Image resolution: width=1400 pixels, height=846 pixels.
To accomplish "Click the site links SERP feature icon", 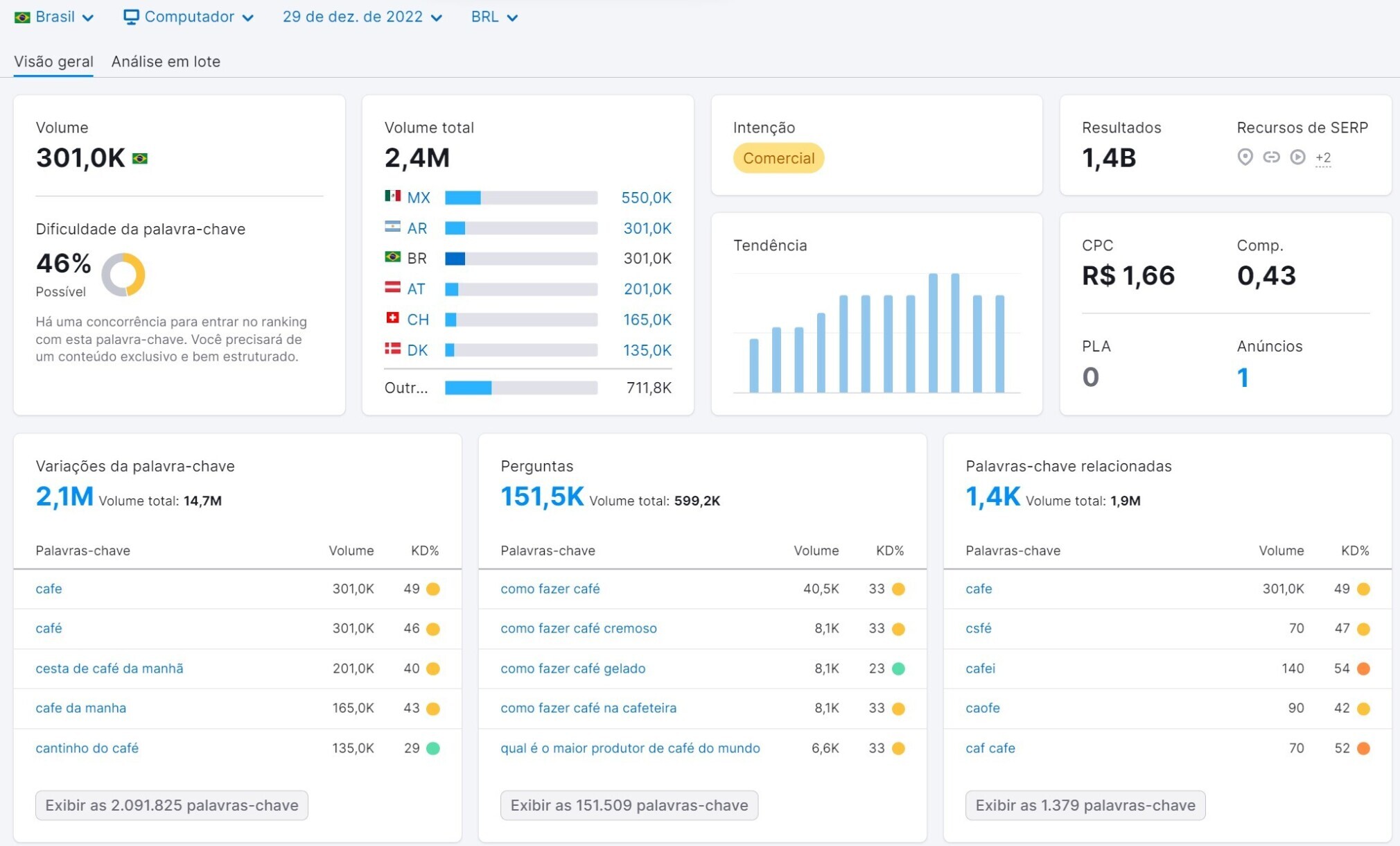I will (1271, 157).
